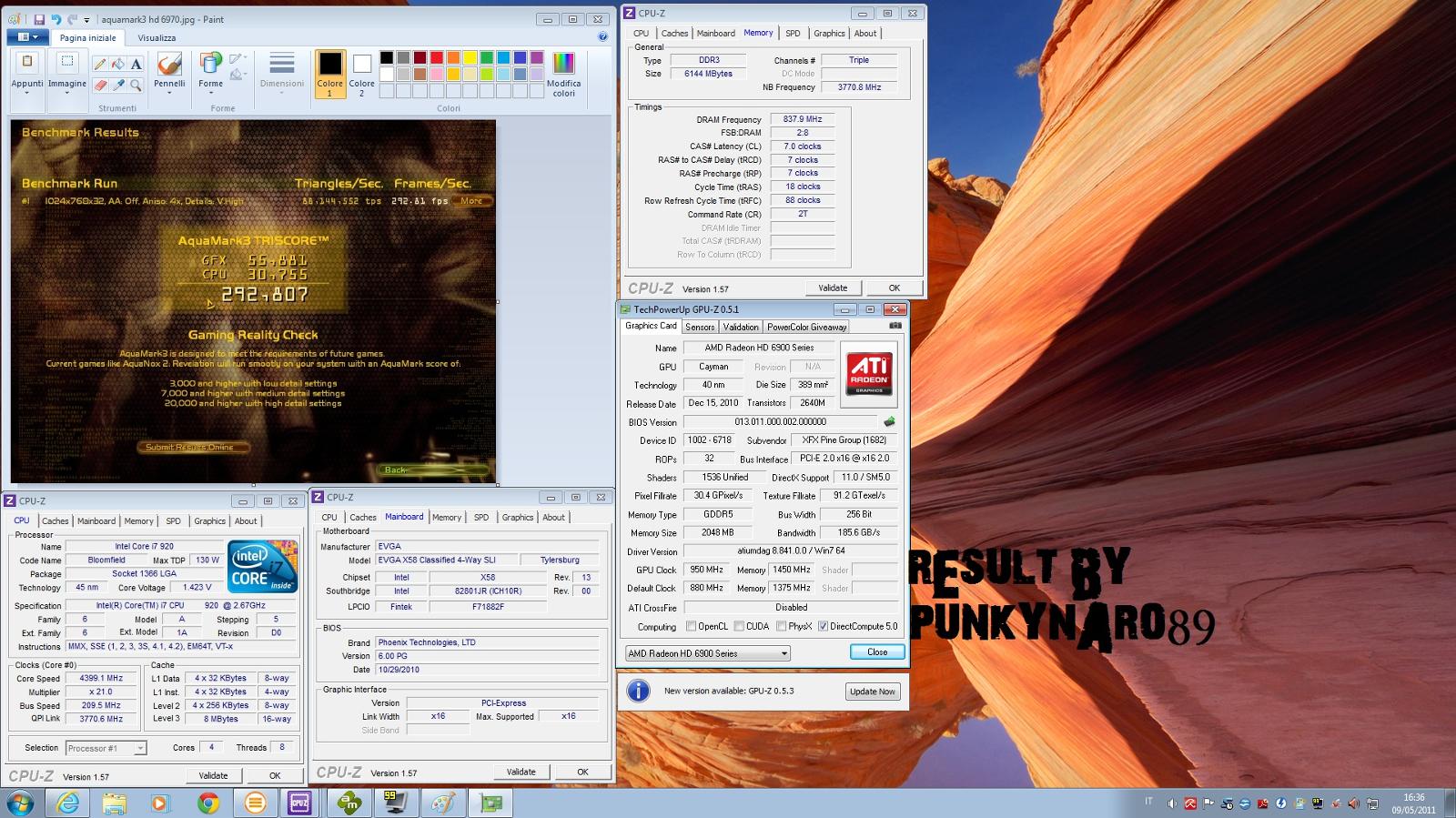1456x818 pixels.
Task: Click the Action Center flag tray icon
Action: click(1208, 804)
